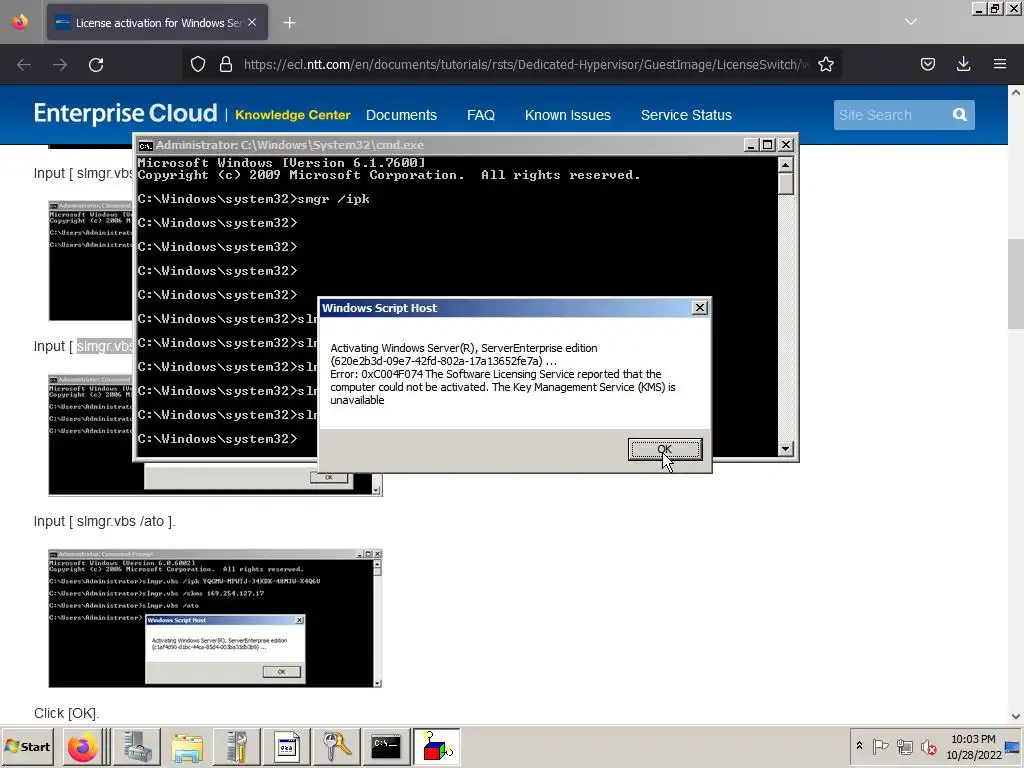Click the script file taskbar icon
Image resolution: width=1024 pixels, height=768 pixels.
click(287, 746)
